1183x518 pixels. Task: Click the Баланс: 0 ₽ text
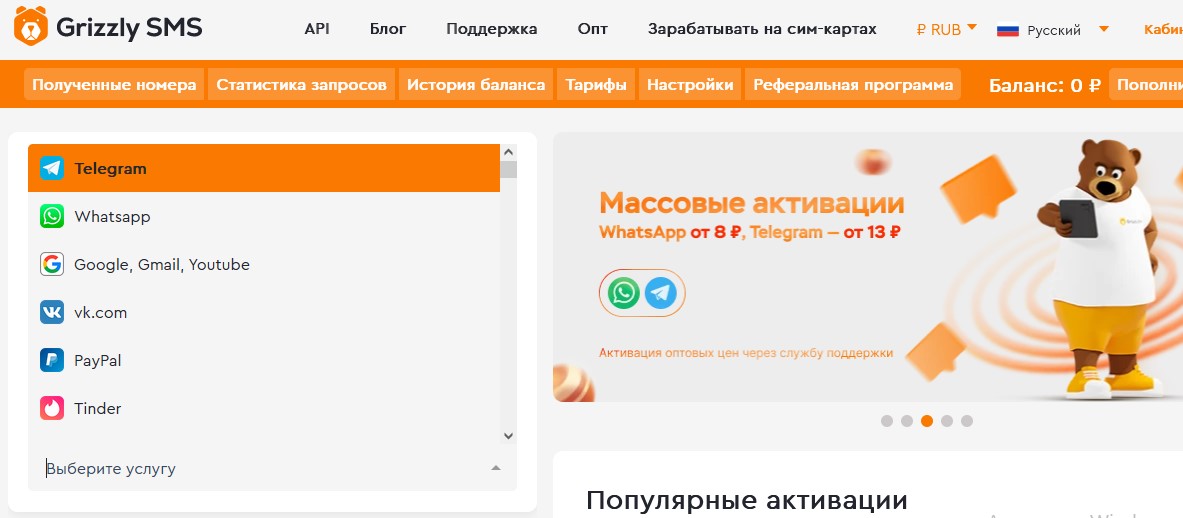point(1045,85)
